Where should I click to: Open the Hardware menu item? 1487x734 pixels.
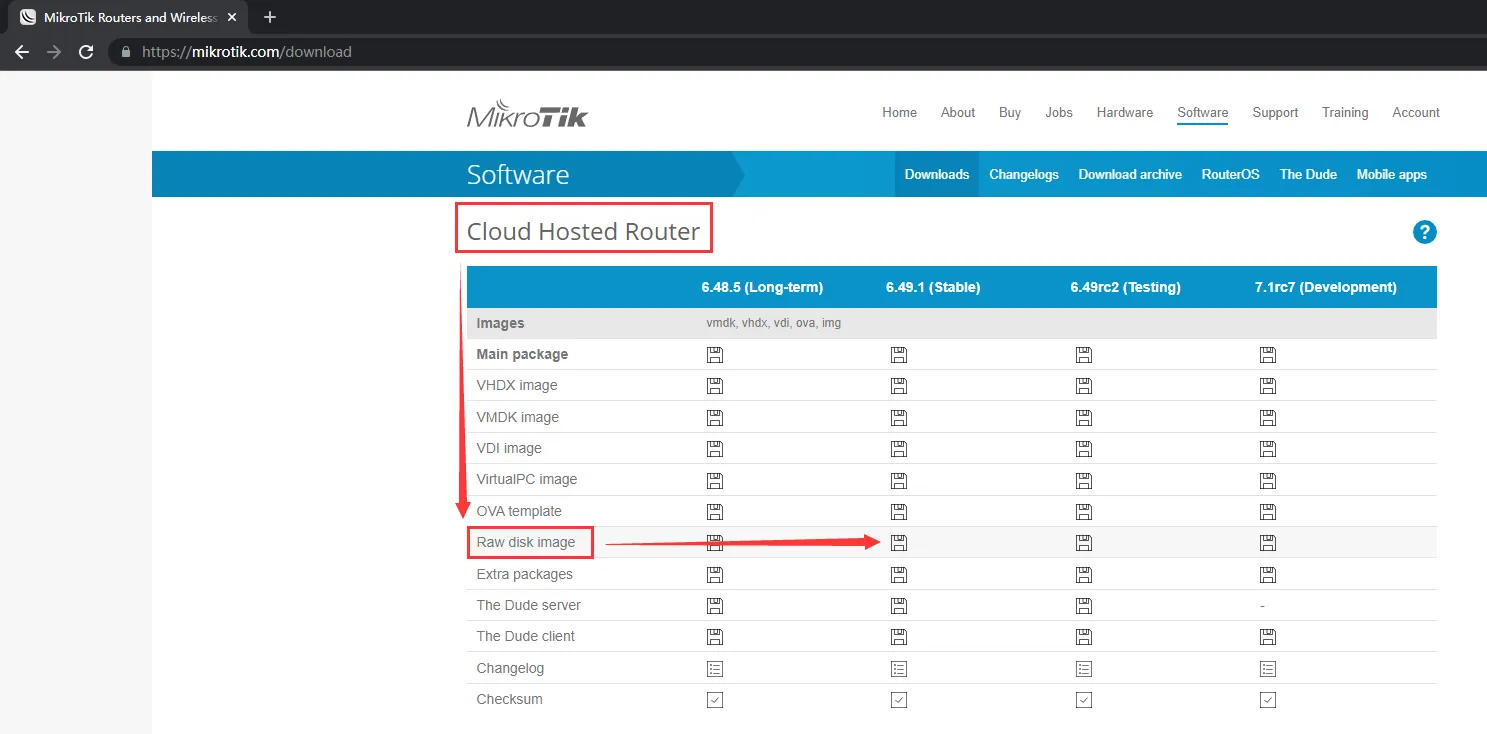(x=1124, y=112)
